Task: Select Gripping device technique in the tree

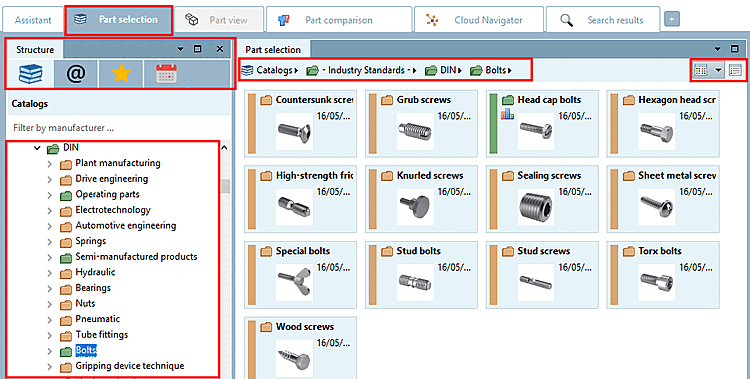Action: click(130, 366)
